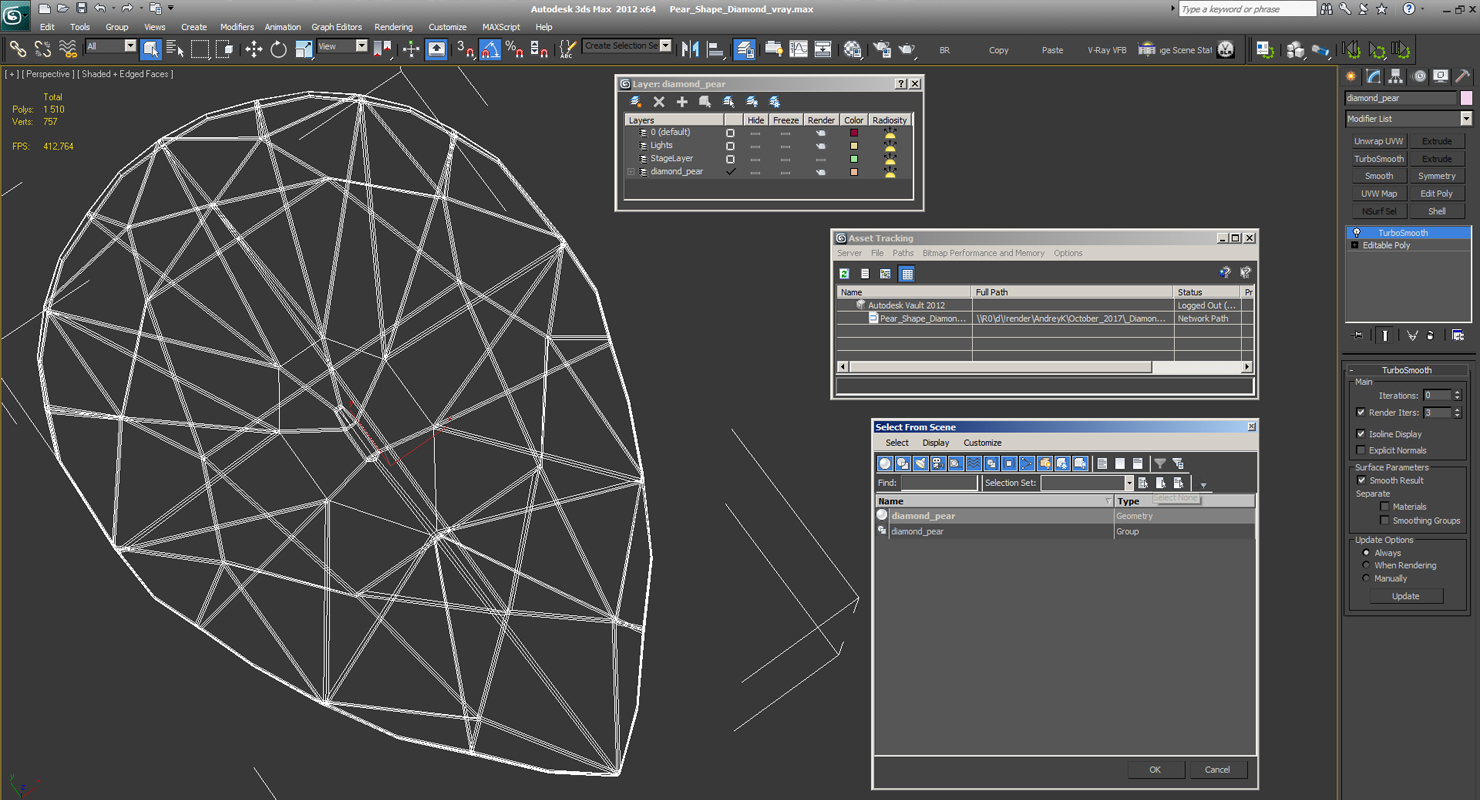Toggle Display Geometry filter in Select From Scene
Viewport: 1480px width, 800px height.
pyautogui.click(x=885, y=463)
